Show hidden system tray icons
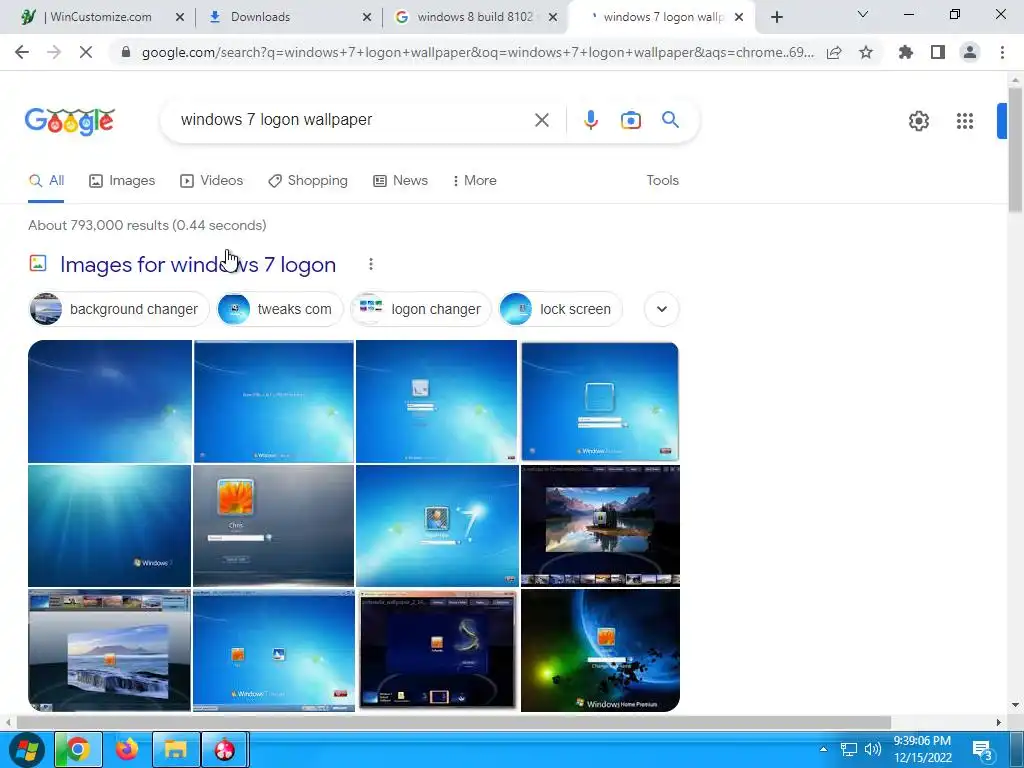This screenshot has width=1024, height=768. (824, 749)
